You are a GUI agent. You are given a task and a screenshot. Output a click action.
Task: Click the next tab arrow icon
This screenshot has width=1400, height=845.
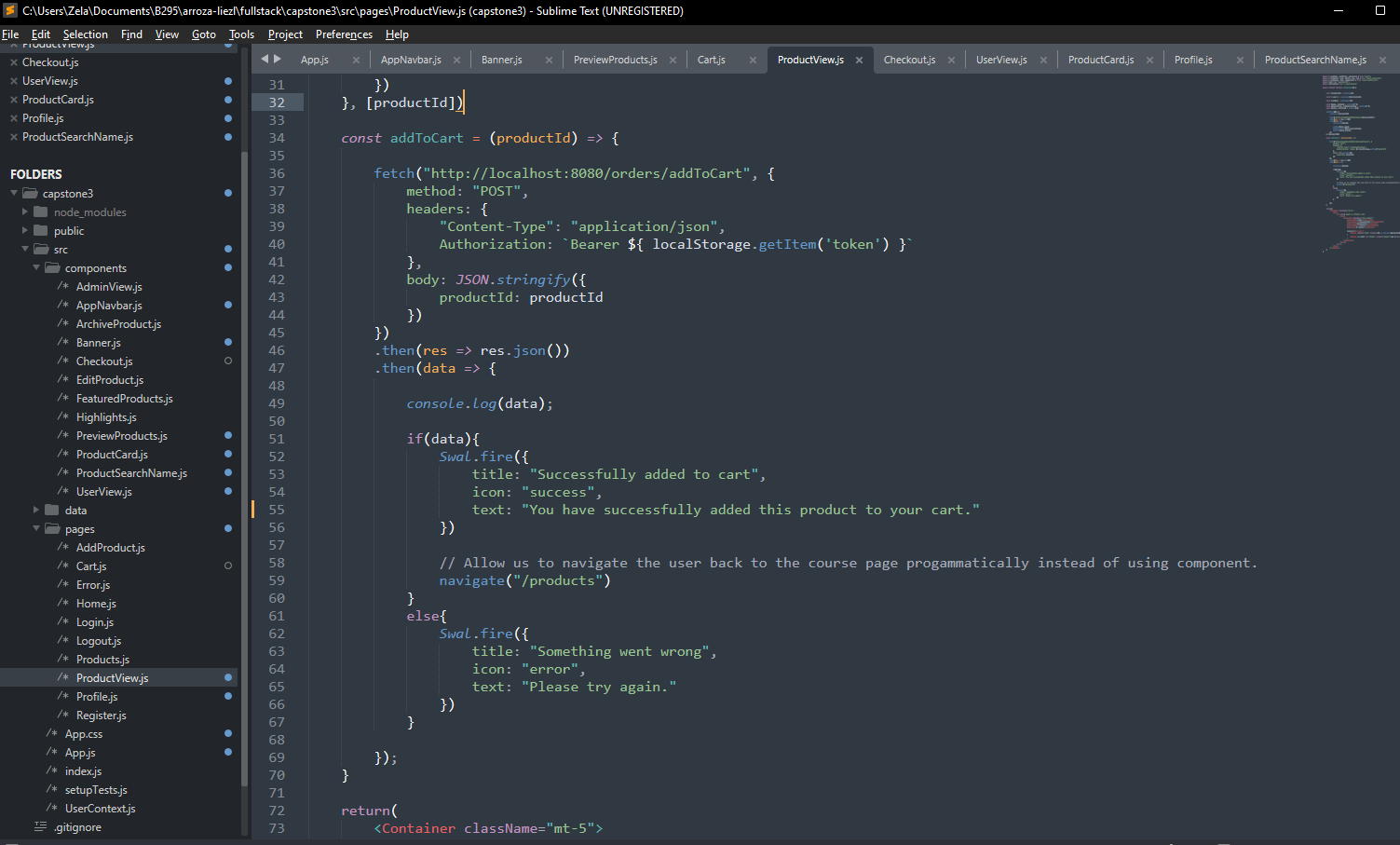pos(277,59)
